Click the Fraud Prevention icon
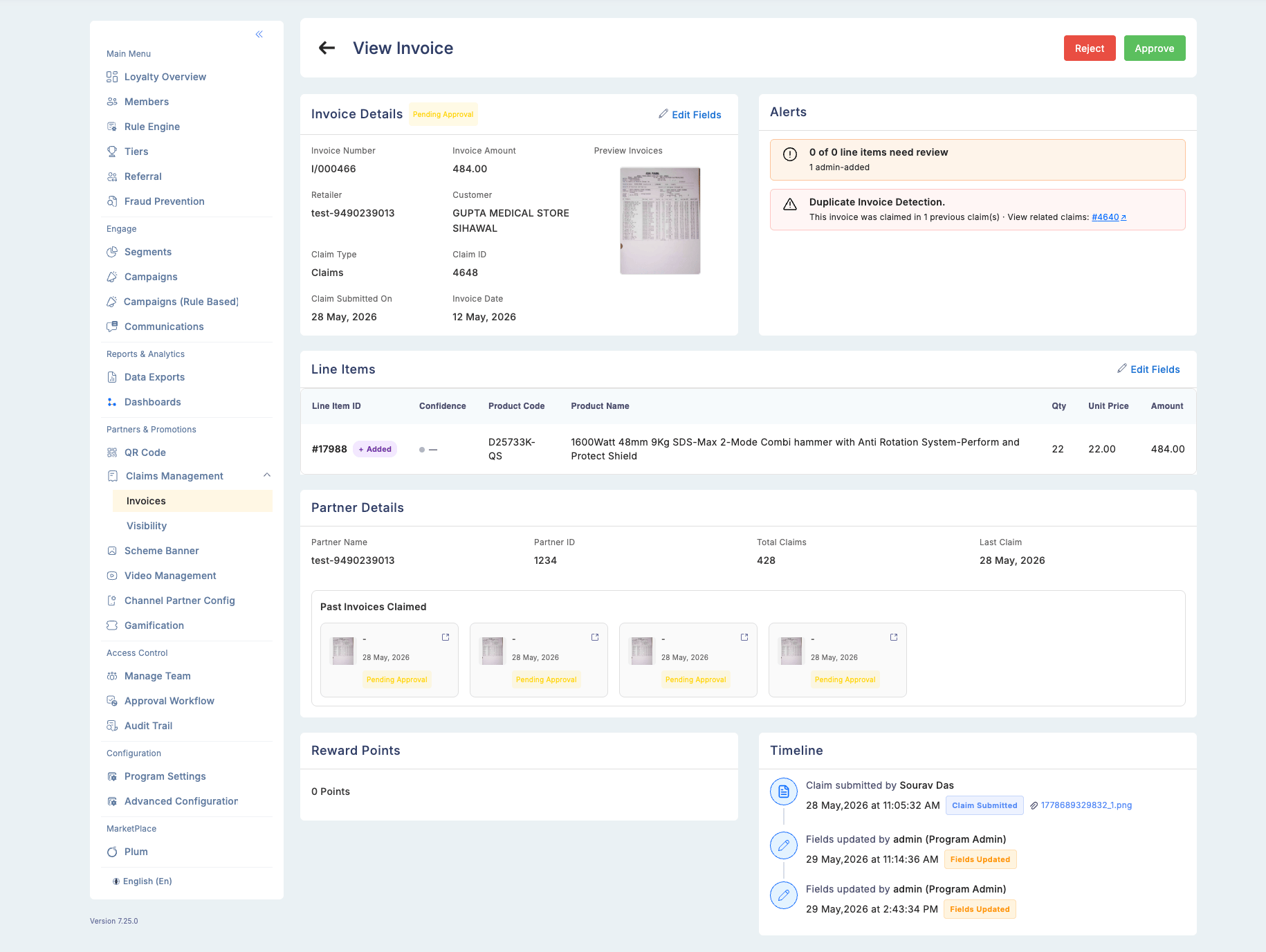The width and height of the screenshot is (1266, 952). coord(112,201)
